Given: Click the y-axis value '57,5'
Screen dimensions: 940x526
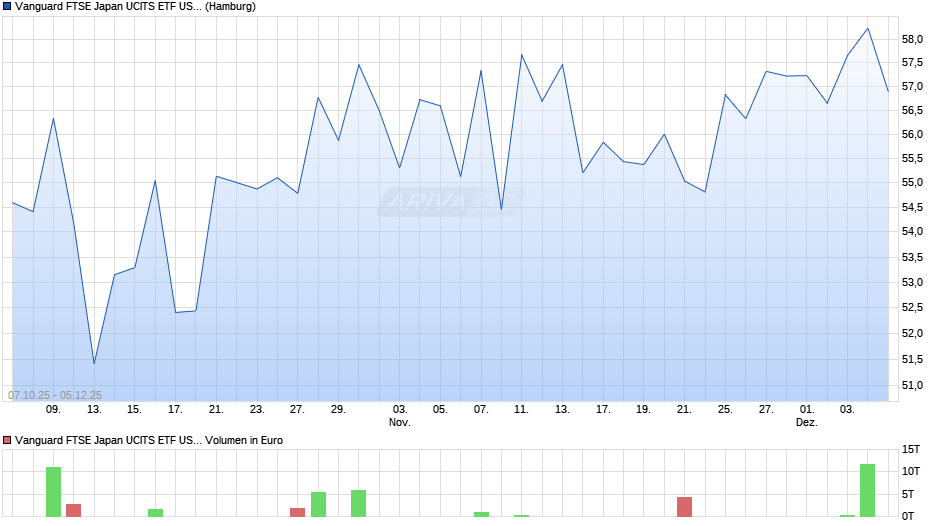Looking at the screenshot, I should click(x=912, y=63).
